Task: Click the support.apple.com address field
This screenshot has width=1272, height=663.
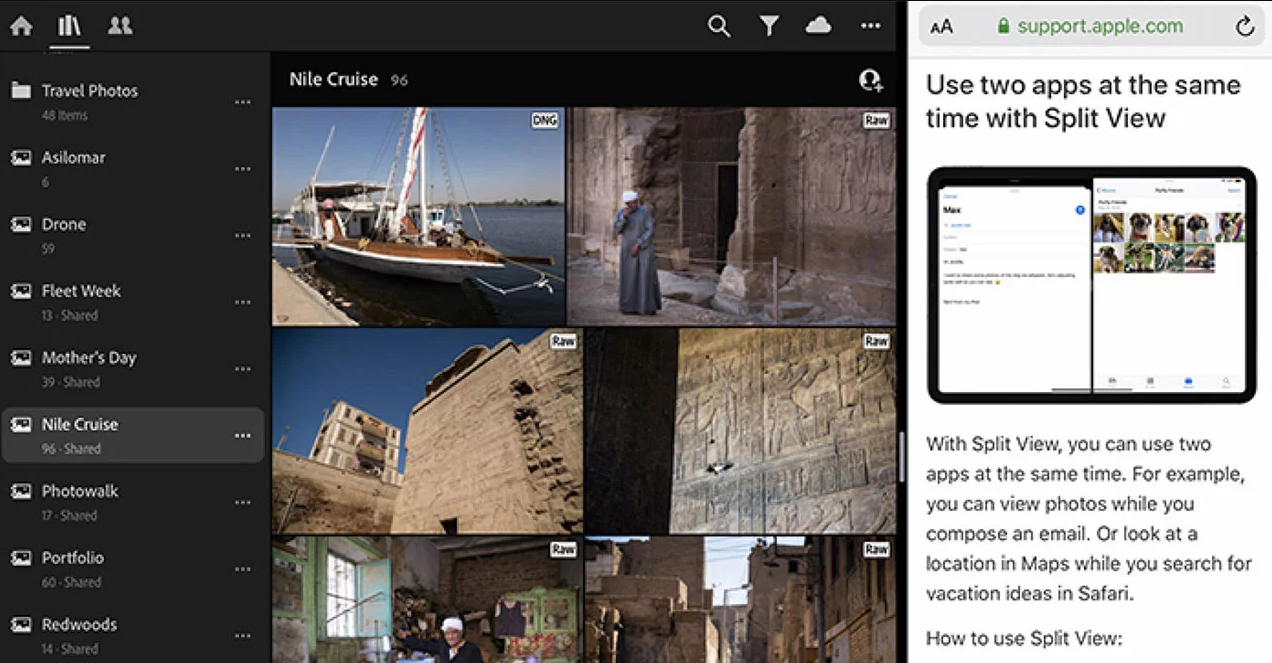Action: (x=1099, y=27)
